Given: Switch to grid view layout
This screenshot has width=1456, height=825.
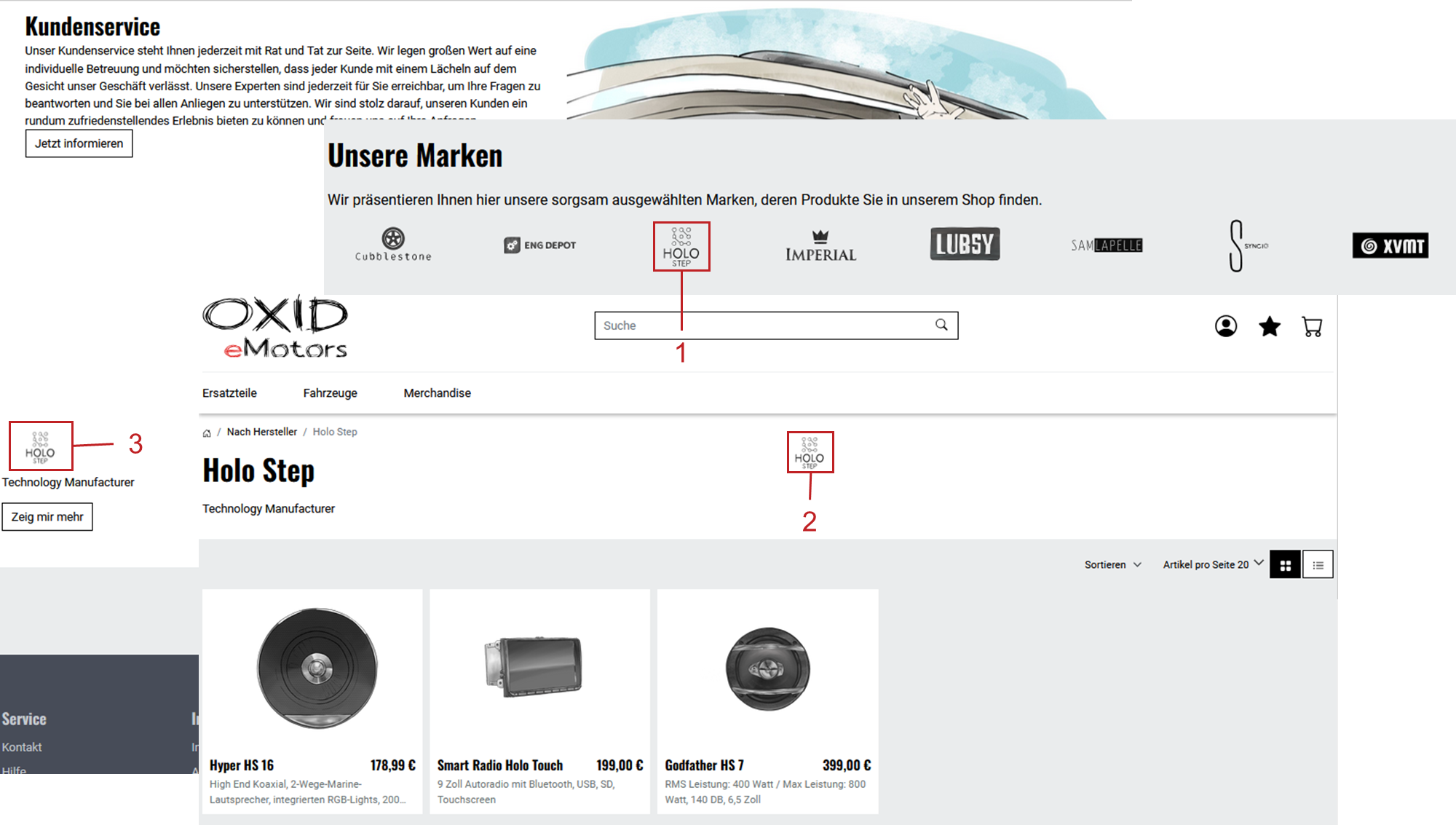Looking at the screenshot, I should (x=1285, y=564).
